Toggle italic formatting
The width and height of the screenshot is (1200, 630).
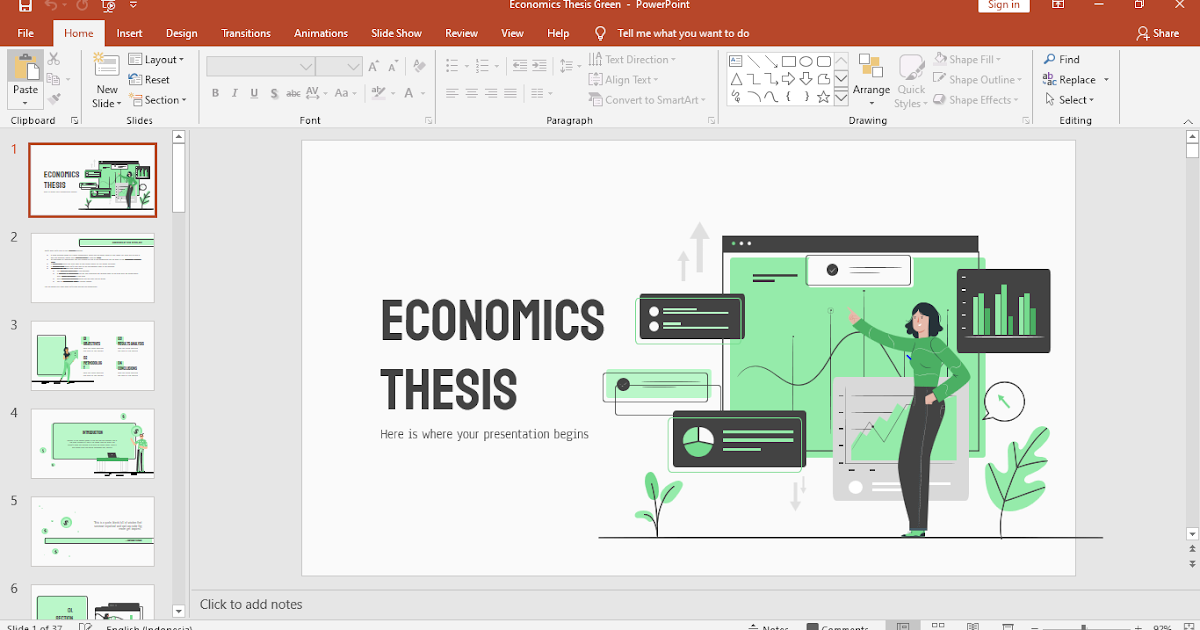click(235, 93)
